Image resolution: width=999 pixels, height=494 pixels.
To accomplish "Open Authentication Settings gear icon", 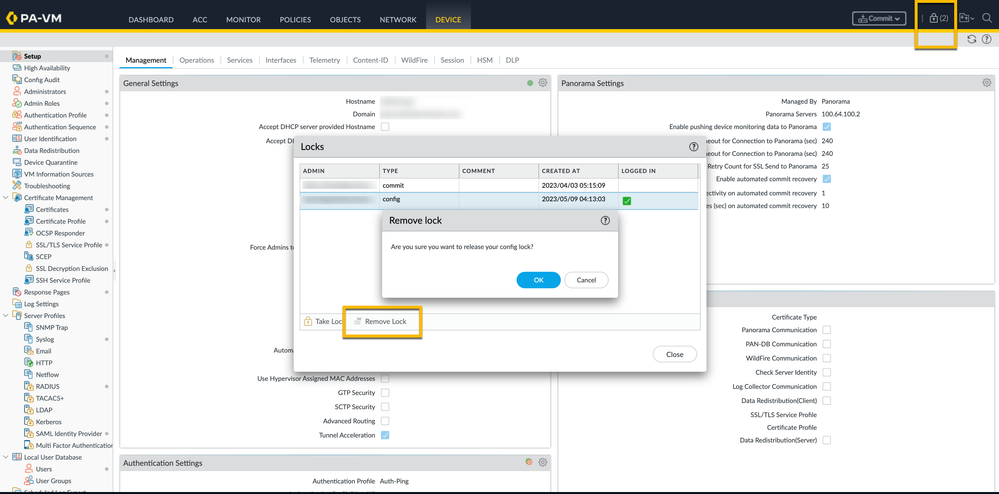I will pyautogui.click(x=543, y=463).
